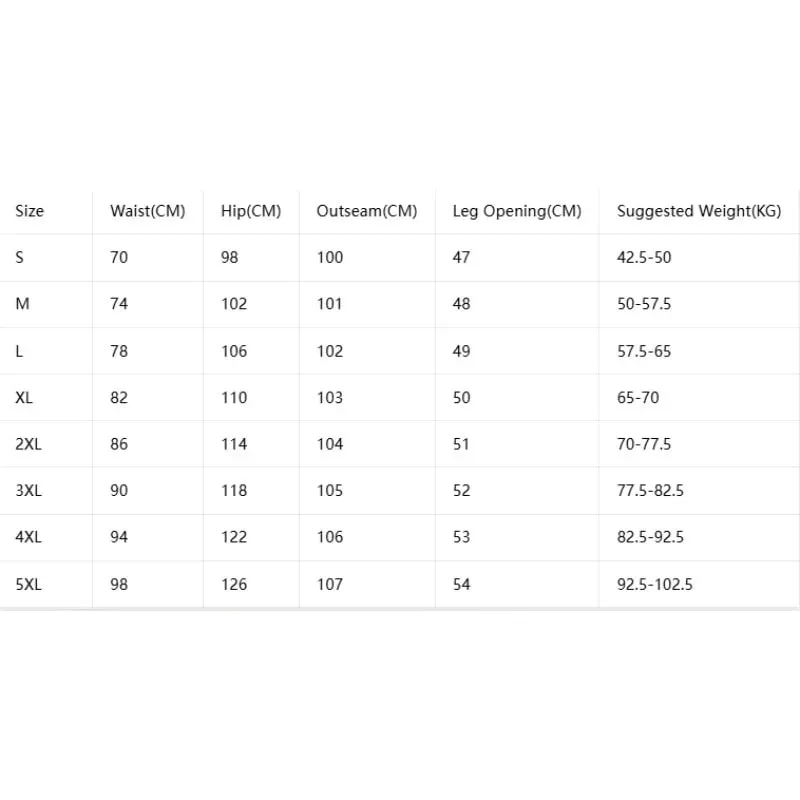Select the S size row label

19,257
